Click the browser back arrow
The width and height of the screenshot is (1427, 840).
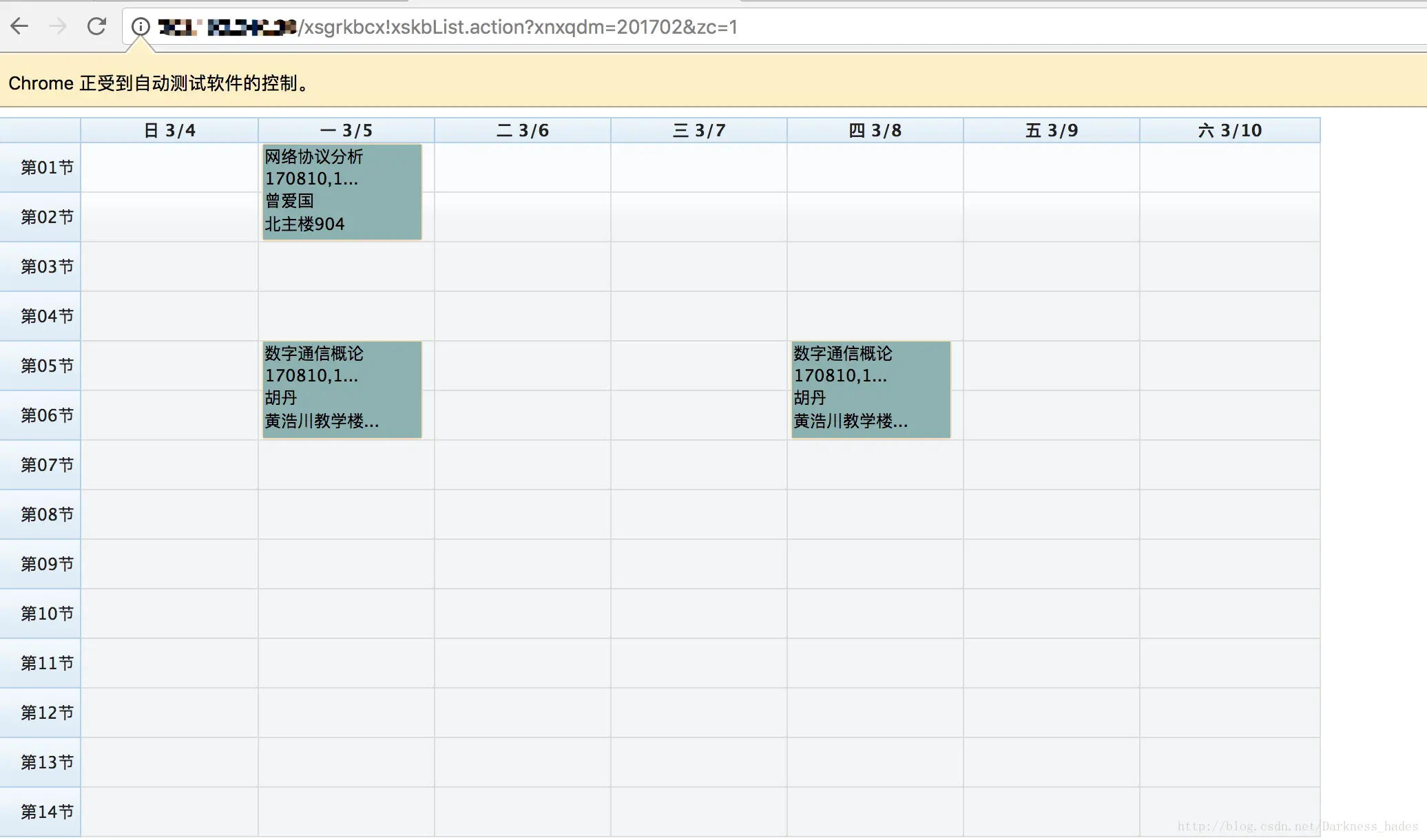[x=19, y=27]
